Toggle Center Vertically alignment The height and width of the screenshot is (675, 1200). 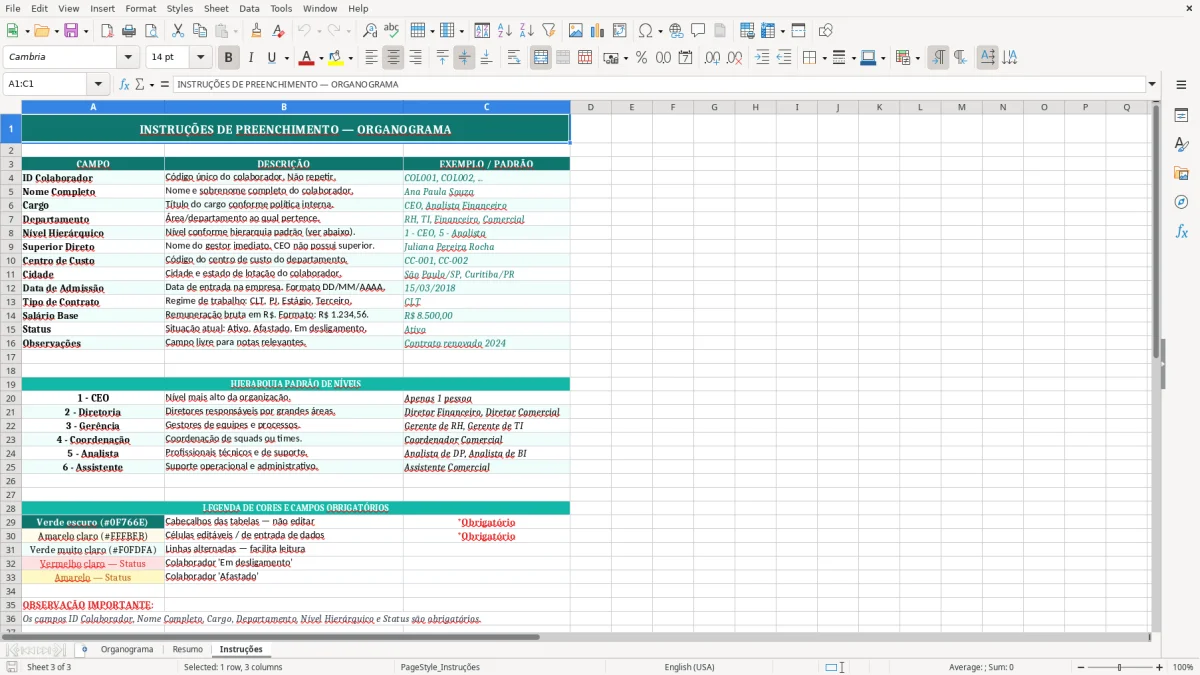[x=464, y=58]
